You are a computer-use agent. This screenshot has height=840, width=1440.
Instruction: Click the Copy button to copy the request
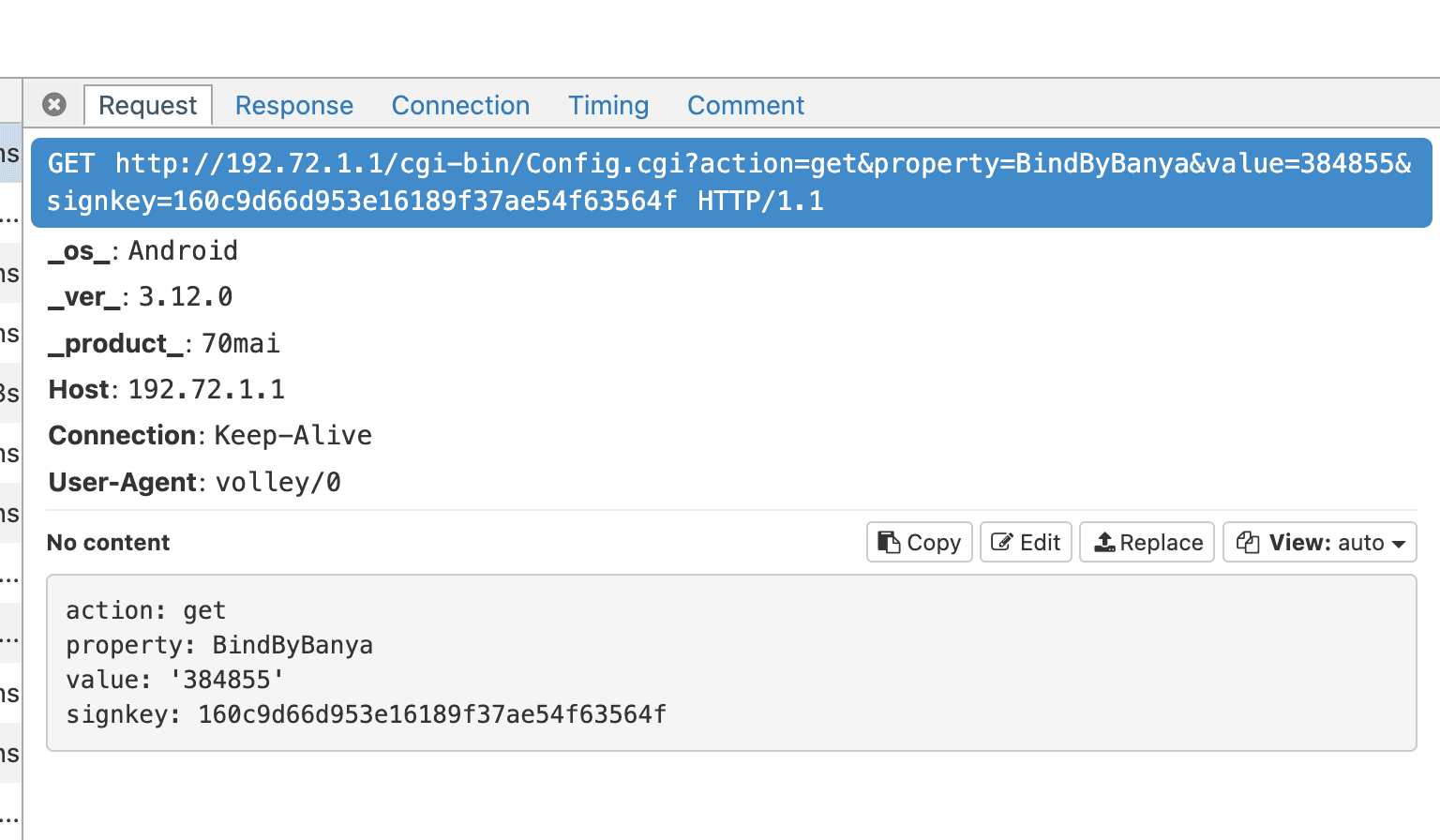919,542
